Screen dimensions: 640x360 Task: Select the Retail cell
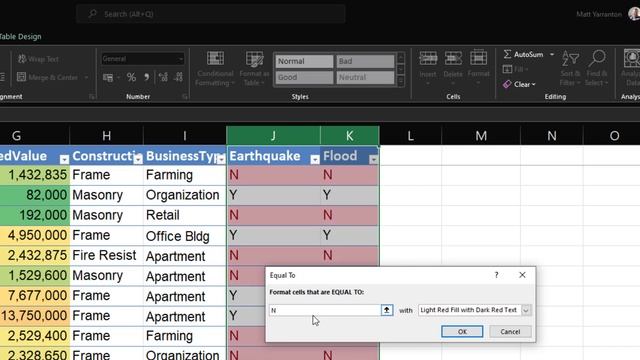tap(184, 215)
